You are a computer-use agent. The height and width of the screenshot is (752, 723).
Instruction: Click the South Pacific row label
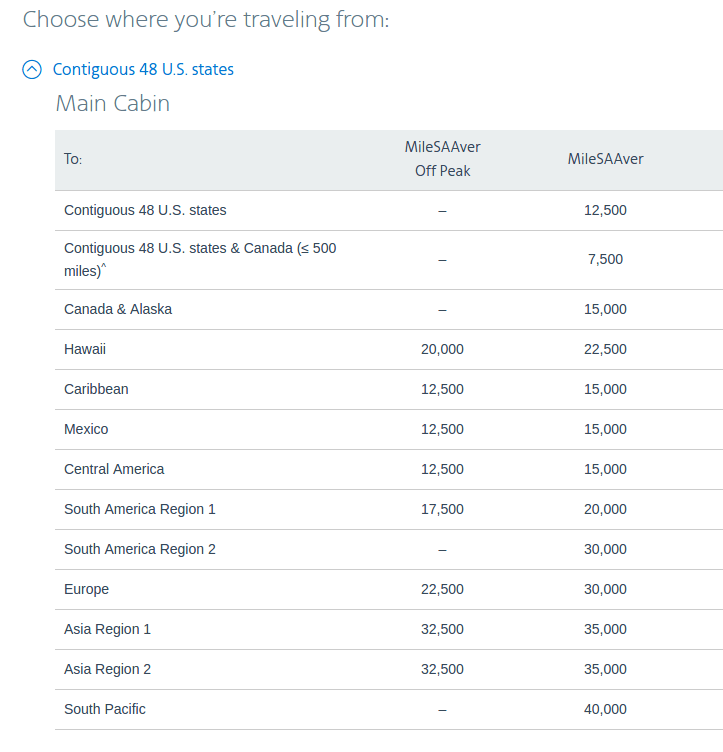105,709
